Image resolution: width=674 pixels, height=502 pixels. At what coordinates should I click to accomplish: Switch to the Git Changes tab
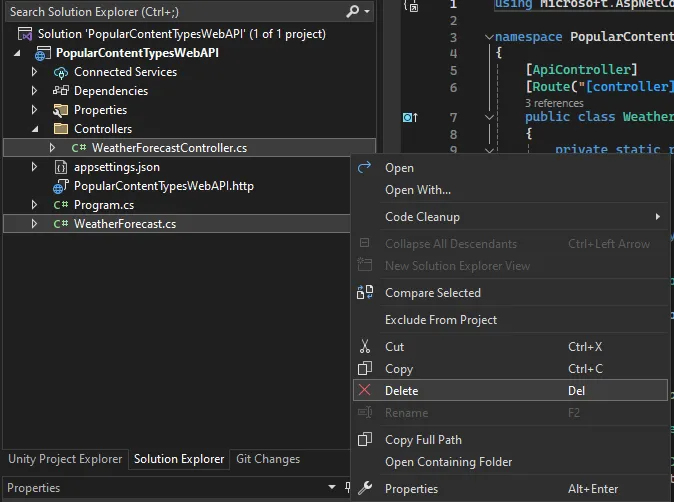pyautogui.click(x=268, y=459)
